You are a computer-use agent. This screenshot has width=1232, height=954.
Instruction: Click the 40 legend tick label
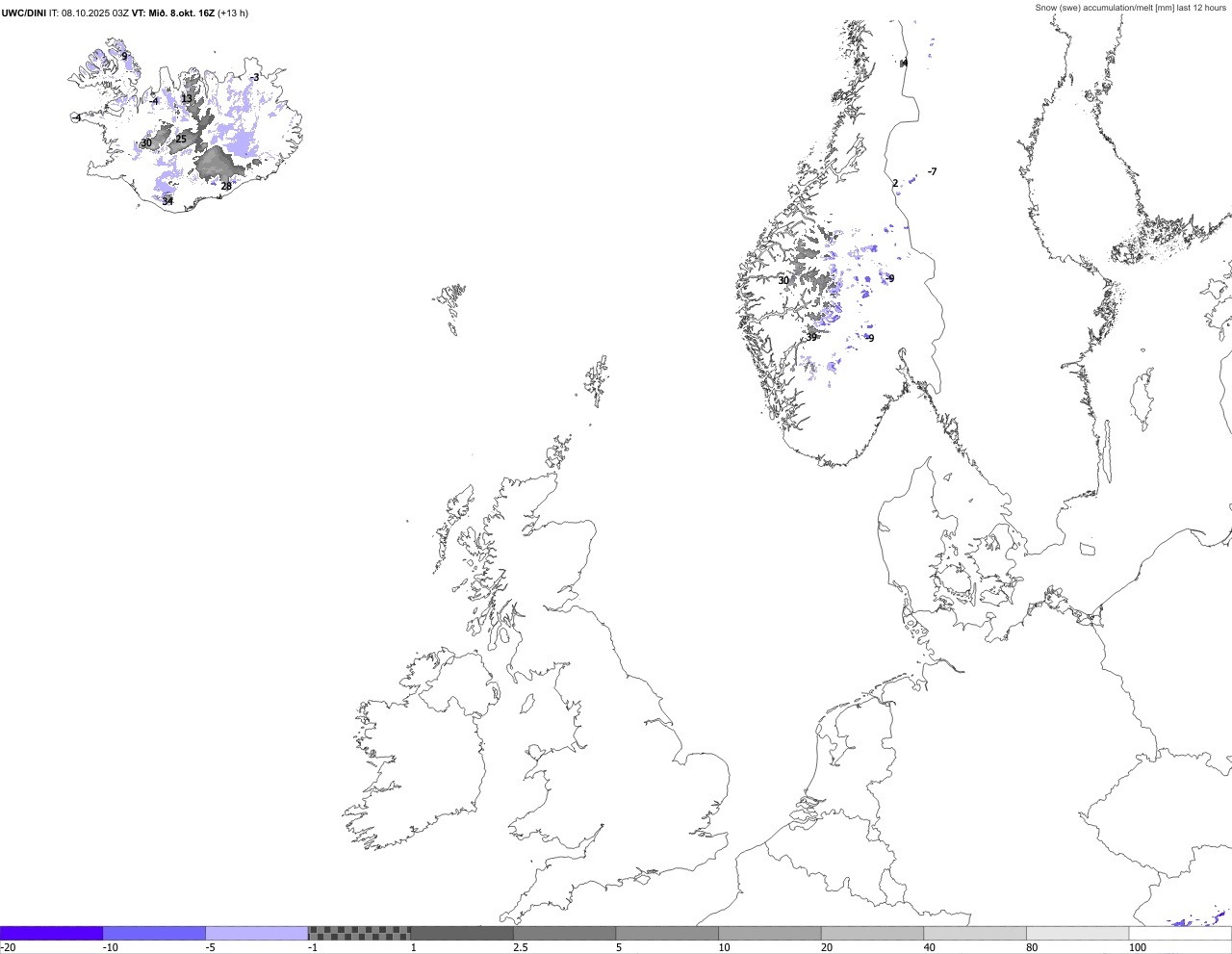[930, 947]
